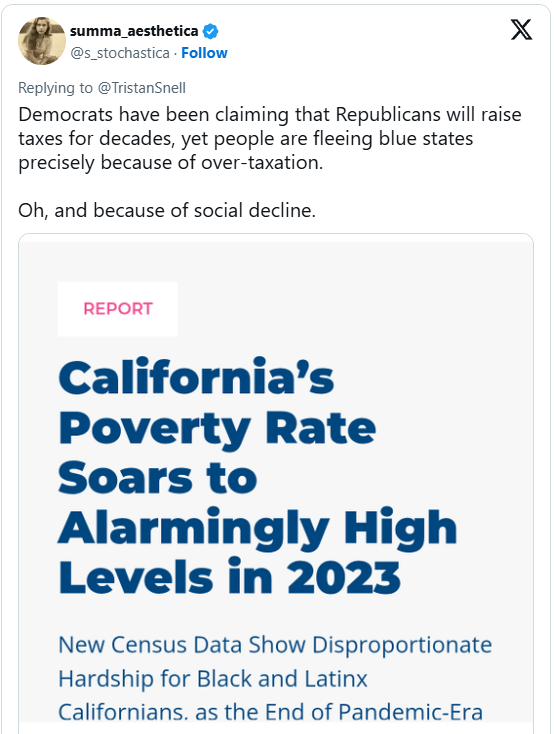Open the @s_stochastica handle link
This screenshot has width=554, height=734.
(120, 53)
